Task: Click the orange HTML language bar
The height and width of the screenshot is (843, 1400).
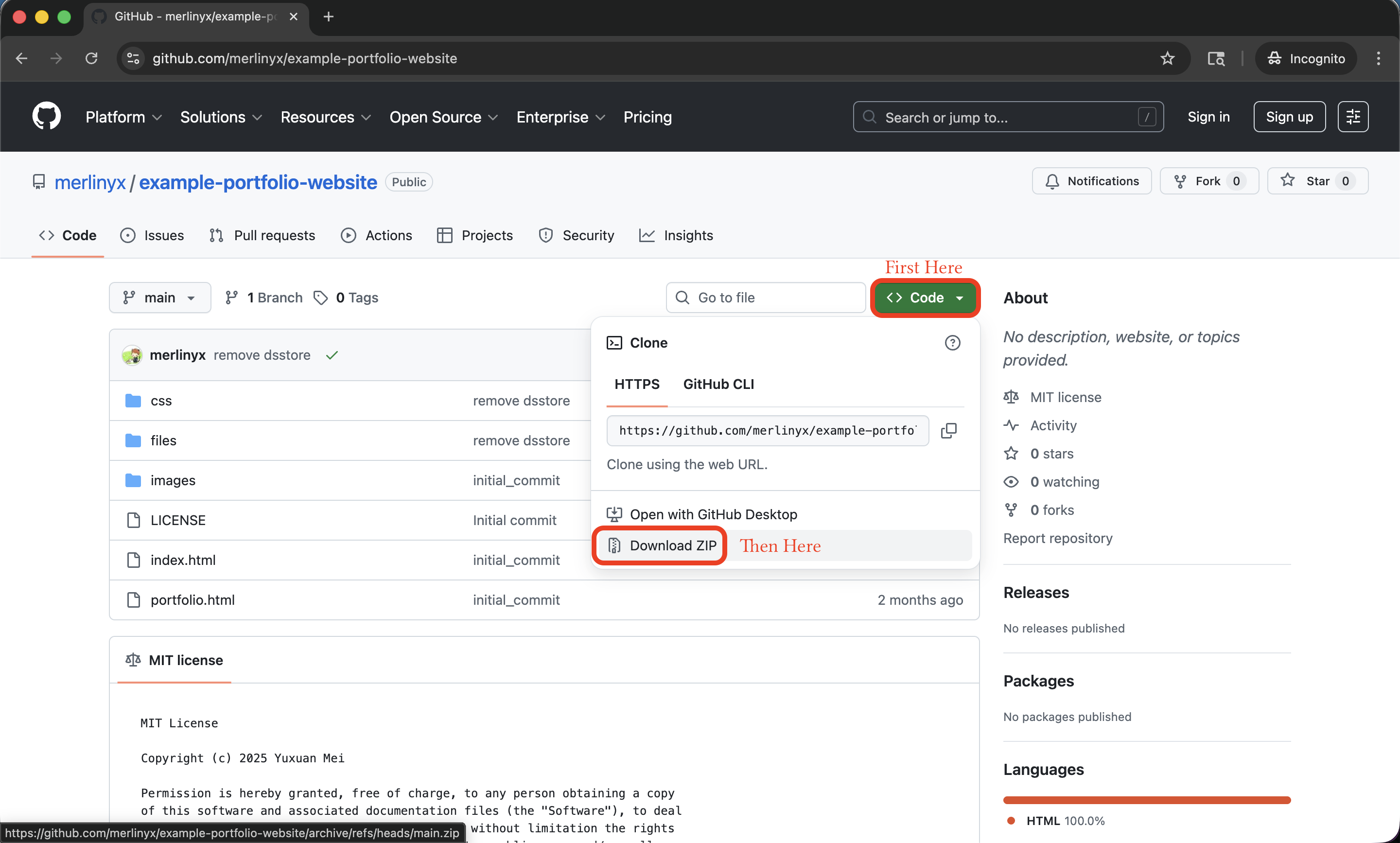Action: tap(1147, 800)
